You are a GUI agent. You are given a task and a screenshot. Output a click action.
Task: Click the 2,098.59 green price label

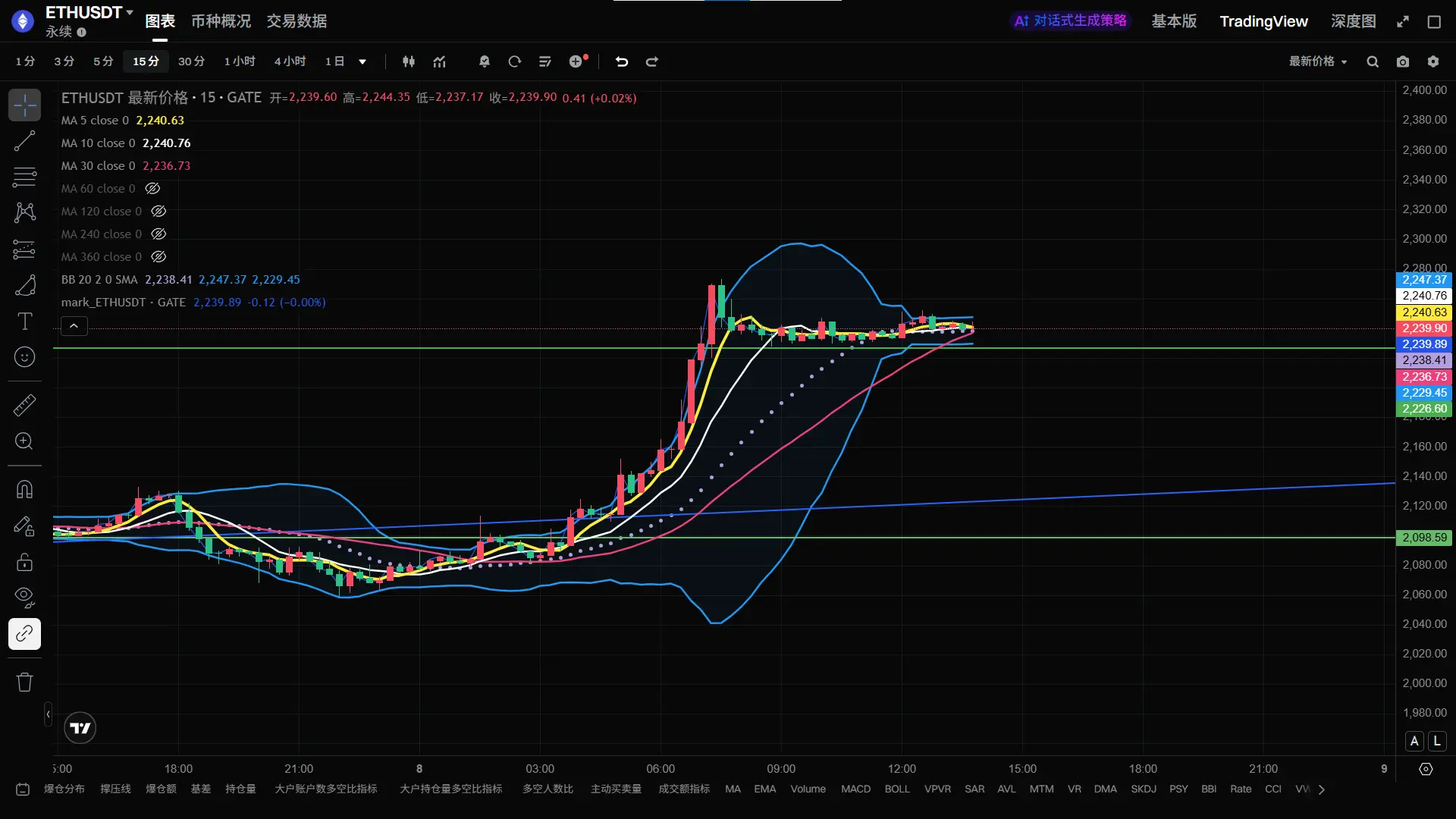[1424, 538]
